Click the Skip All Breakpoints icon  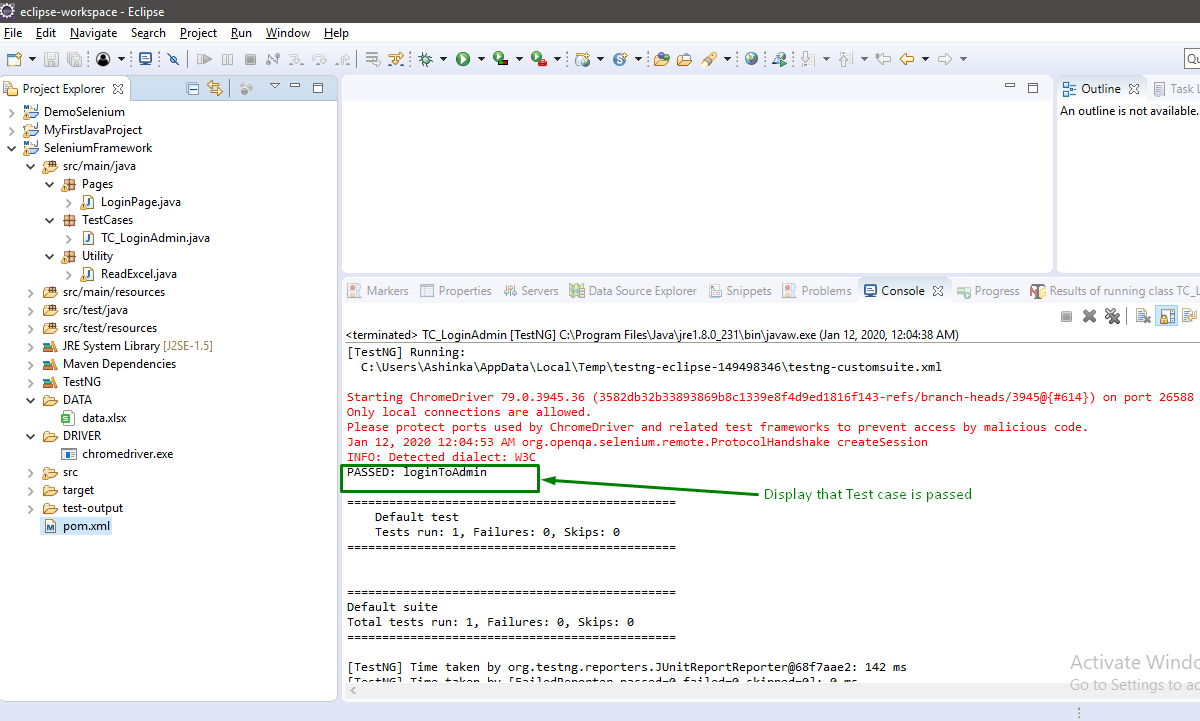pyautogui.click(x=173, y=59)
